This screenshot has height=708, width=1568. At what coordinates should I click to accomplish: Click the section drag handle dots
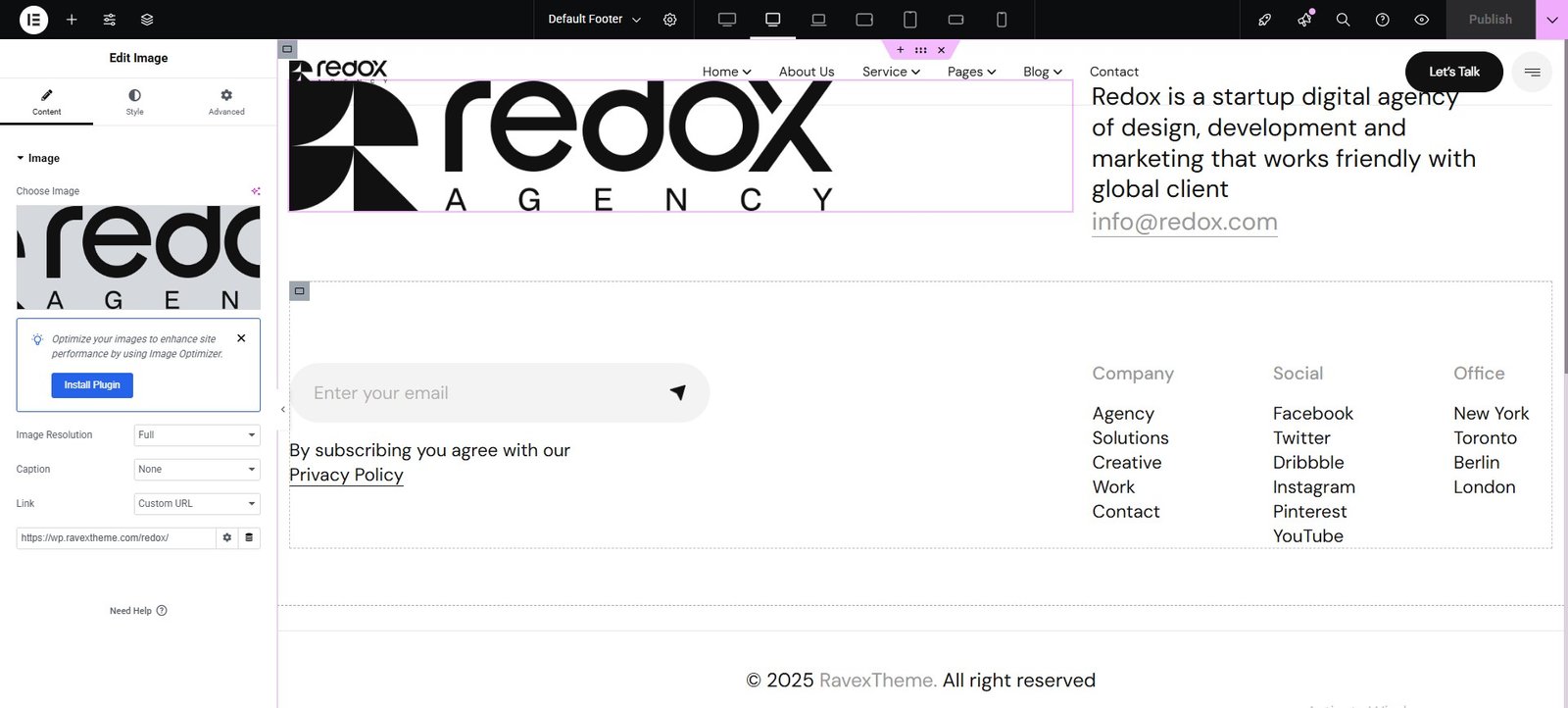(921, 50)
